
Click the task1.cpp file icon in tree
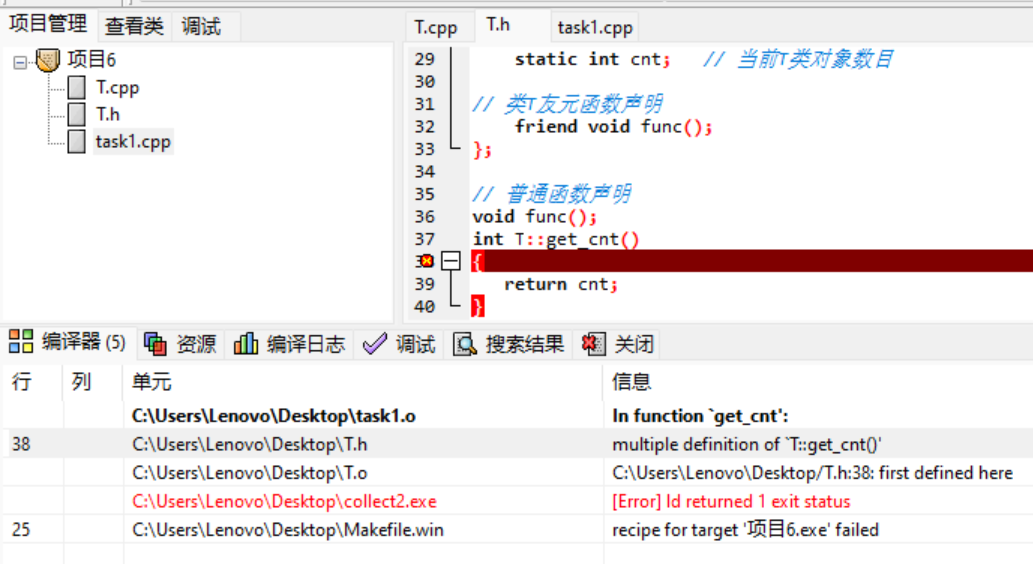(x=76, y=141)
